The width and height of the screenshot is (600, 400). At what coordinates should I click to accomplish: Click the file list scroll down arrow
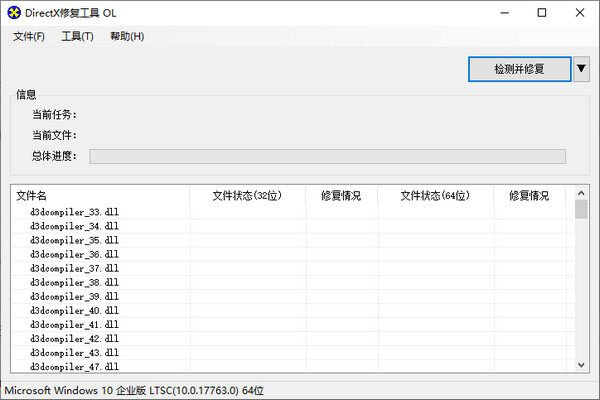[581, 365]
